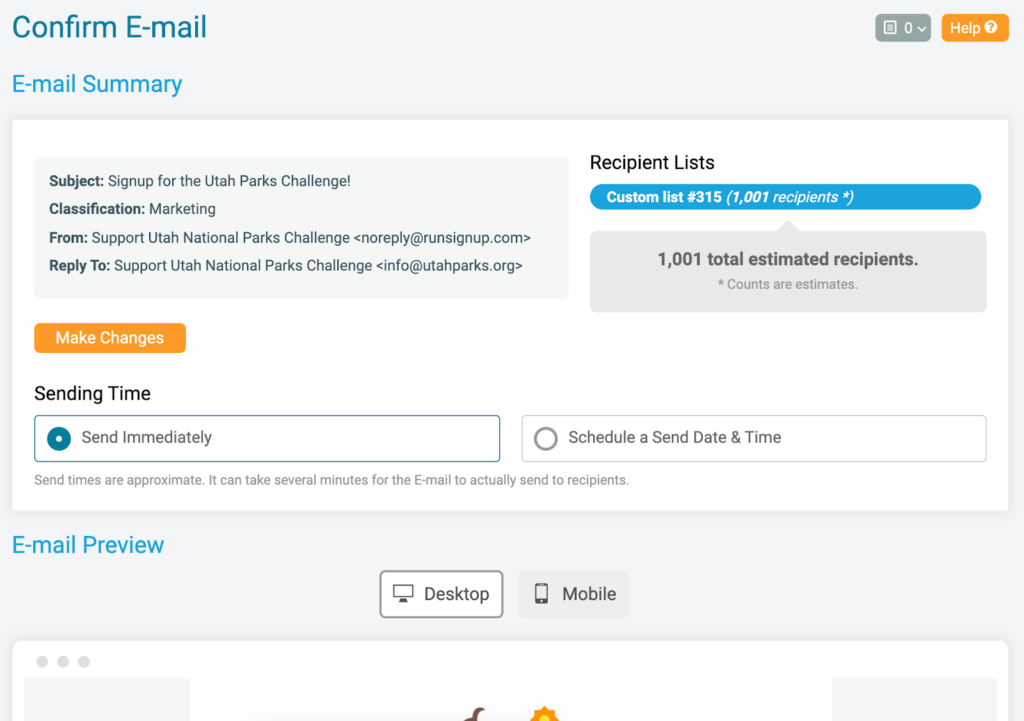Screen dimensions: 1024x721
Task: Select the Send Immediately radio button
Action: click(59, 438)
